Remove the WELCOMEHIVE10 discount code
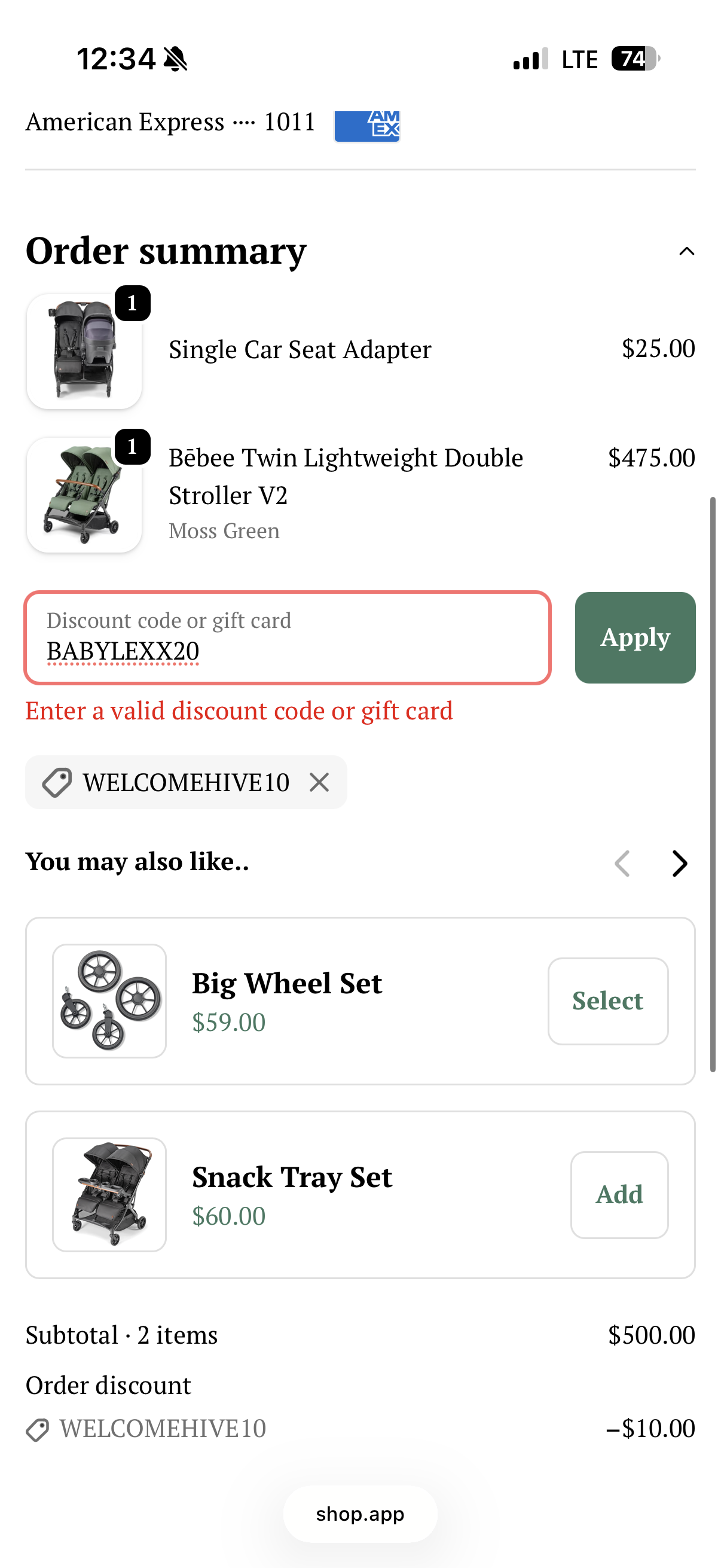Screen dimensions: 721x1568 [x=319, y=782]
